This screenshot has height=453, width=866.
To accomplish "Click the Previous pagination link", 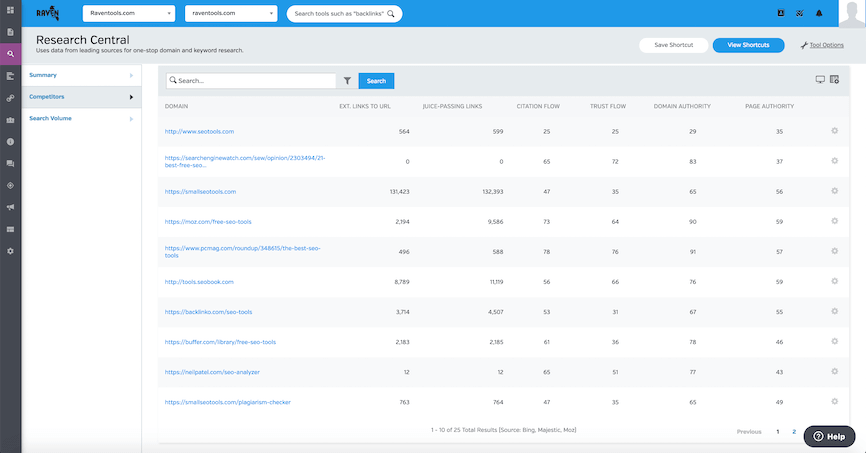I will [749, 432].
